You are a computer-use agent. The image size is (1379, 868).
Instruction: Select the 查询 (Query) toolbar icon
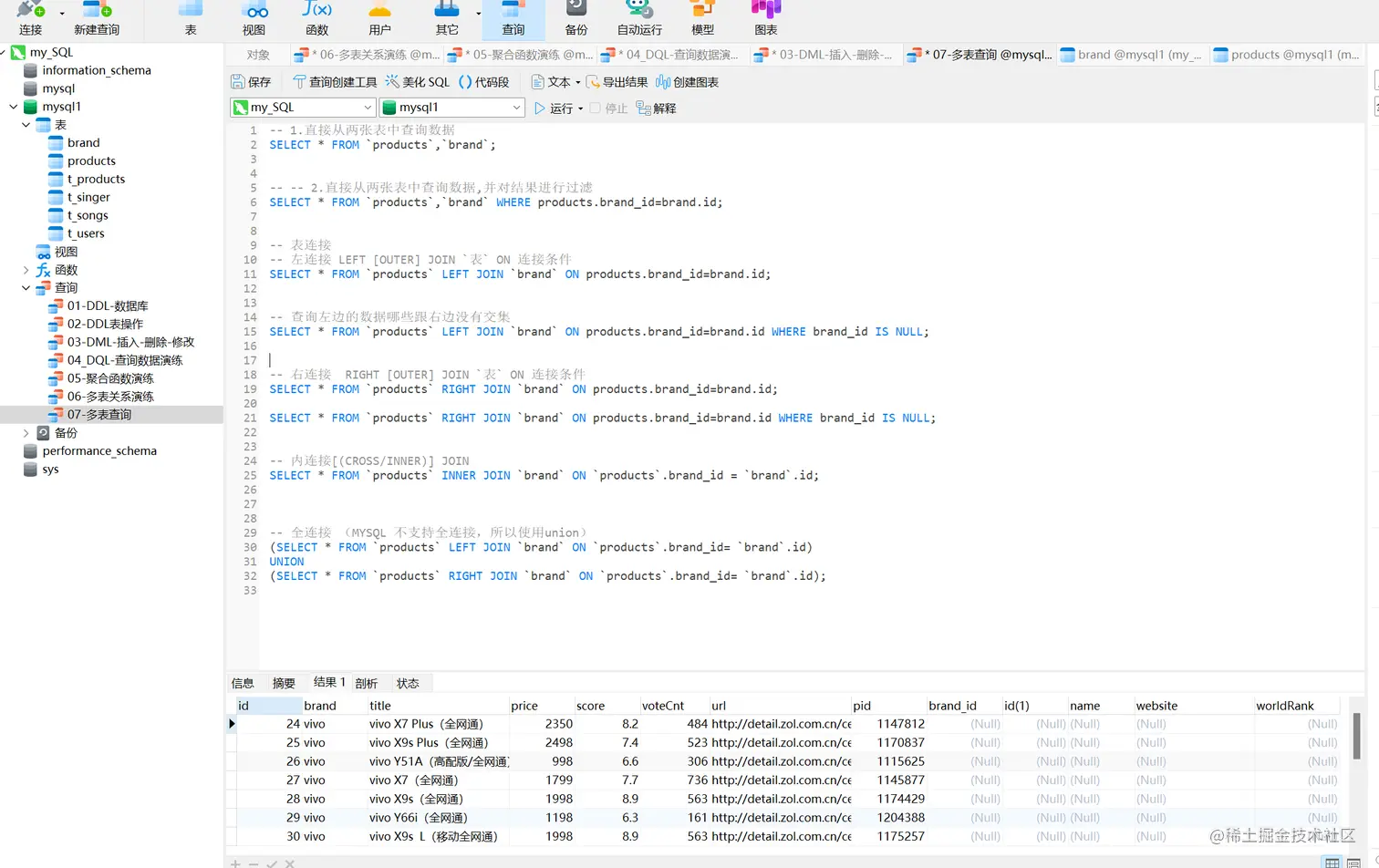pos(513,18)
